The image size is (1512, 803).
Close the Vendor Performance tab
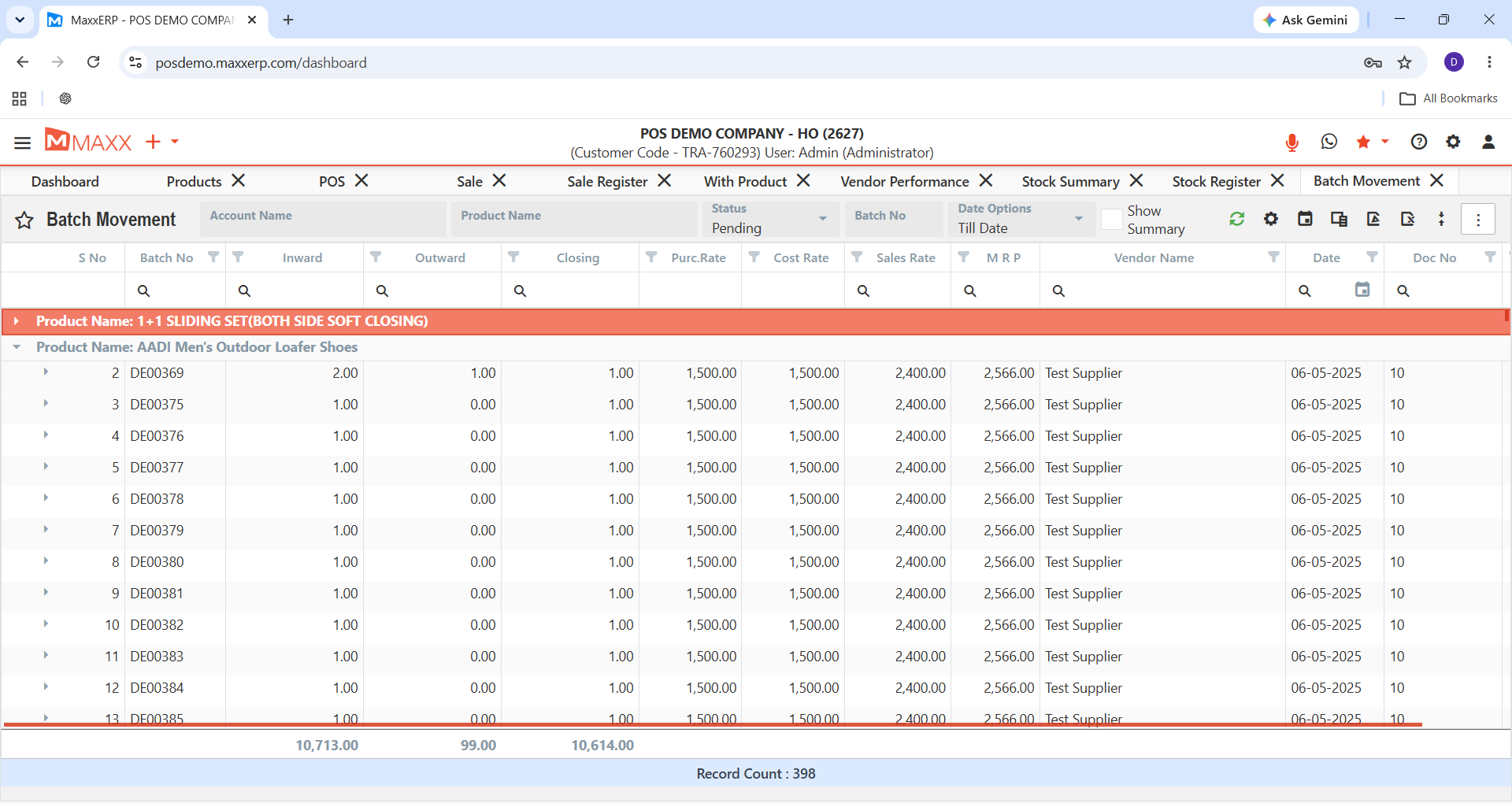tap(986, 181)
